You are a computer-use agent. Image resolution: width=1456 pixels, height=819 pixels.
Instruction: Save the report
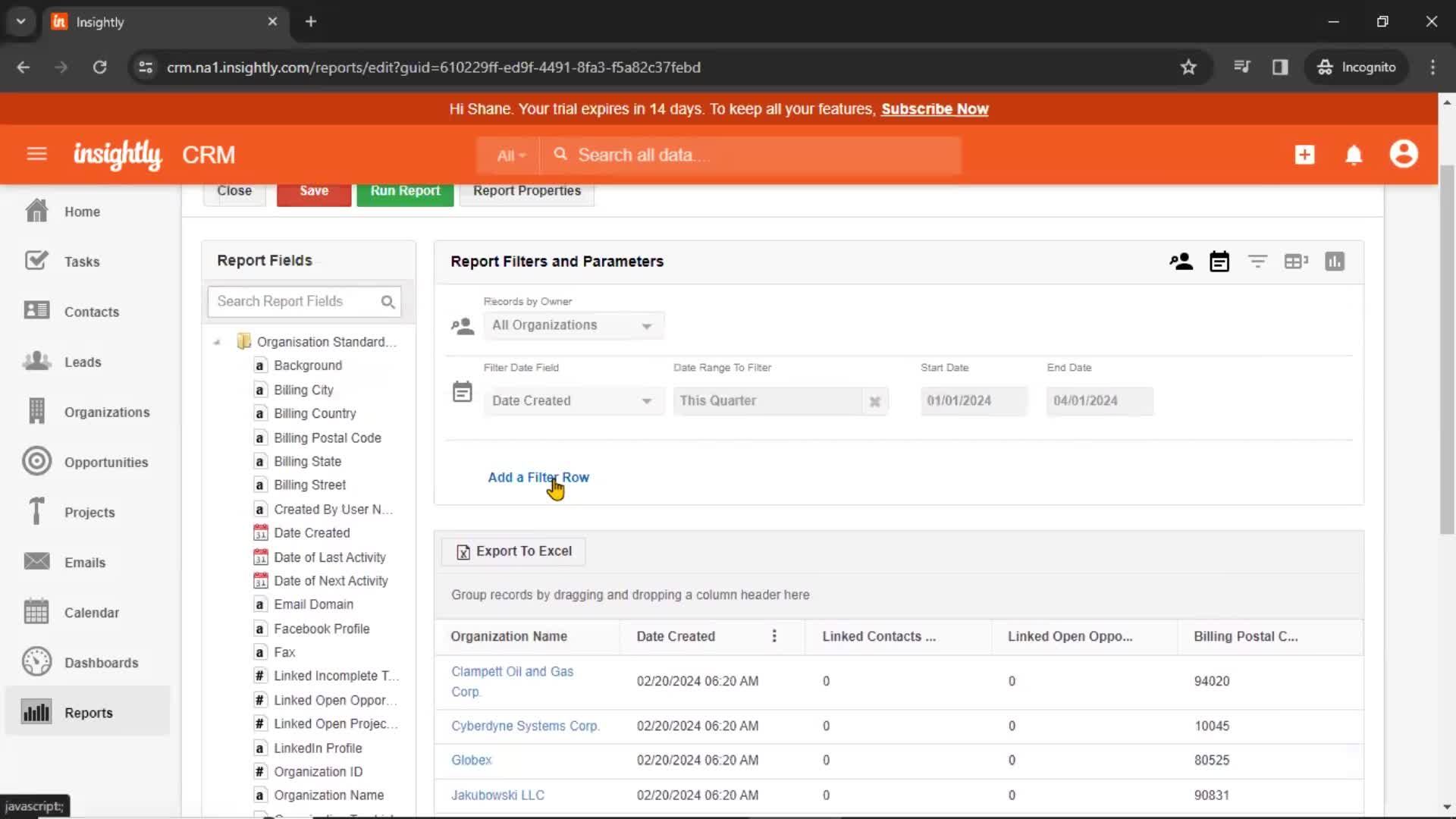pos(314,192)
